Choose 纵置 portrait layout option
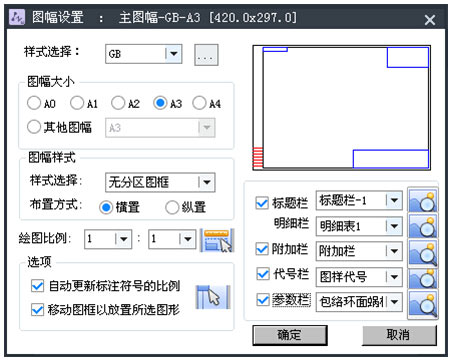This screenshot has height=362, width=452. click(172, 207)
